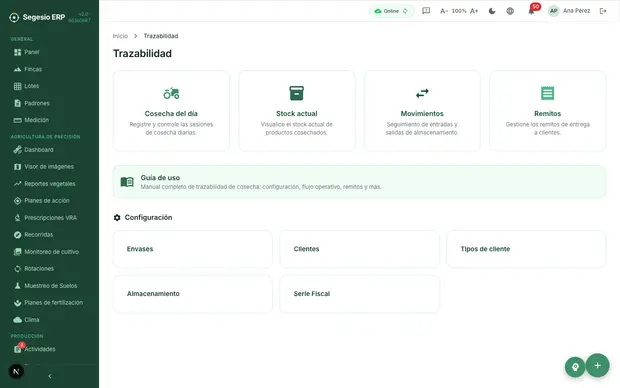620x388 pixels.
Task: Click the Recorridas compass icon
Action: pyautogui.click(x=17, y=235)
